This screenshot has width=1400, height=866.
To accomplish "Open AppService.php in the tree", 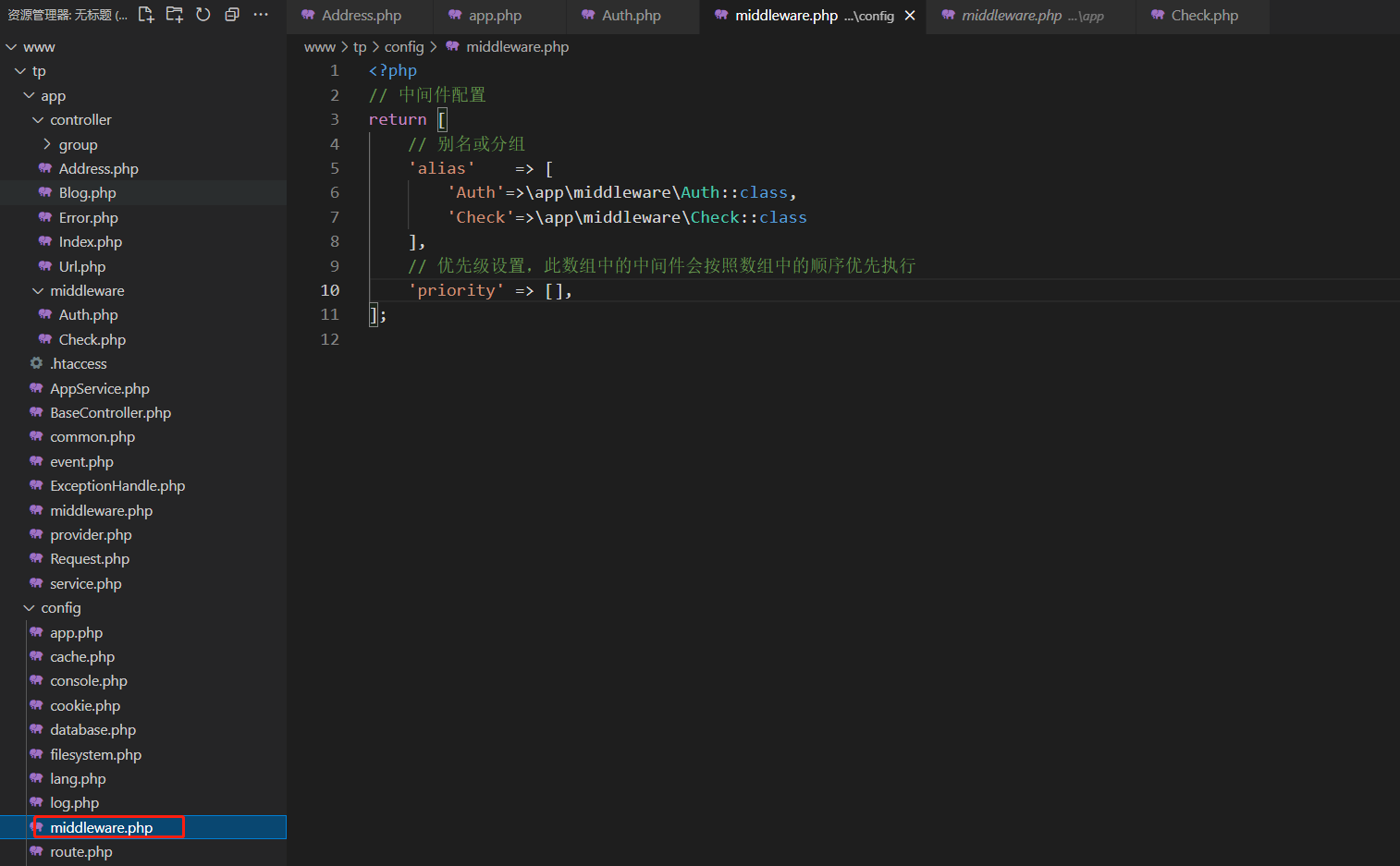I will pos(143,389).
